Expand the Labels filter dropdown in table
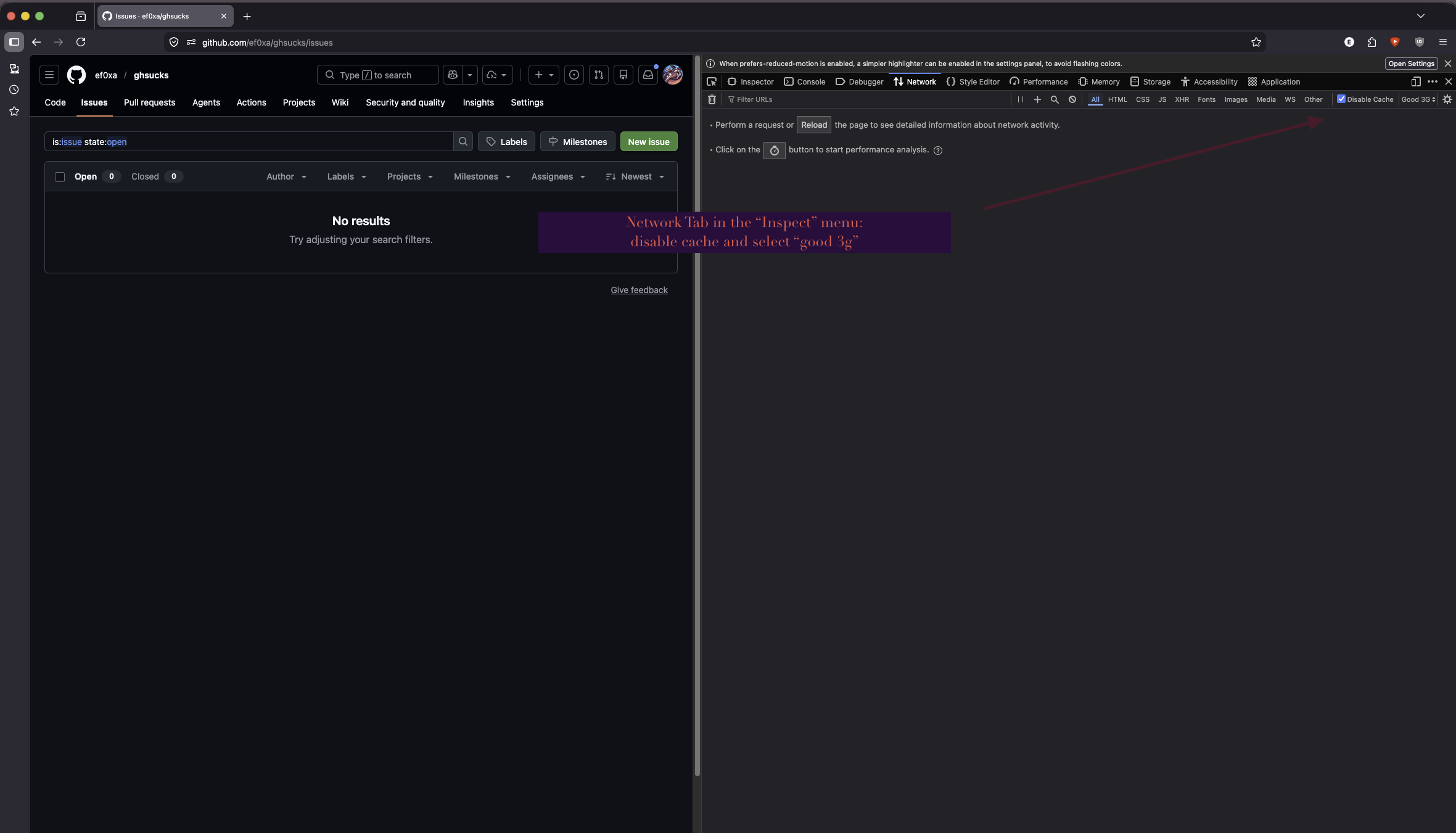This screenshot has height=833, width=1456. click(347, 176)
